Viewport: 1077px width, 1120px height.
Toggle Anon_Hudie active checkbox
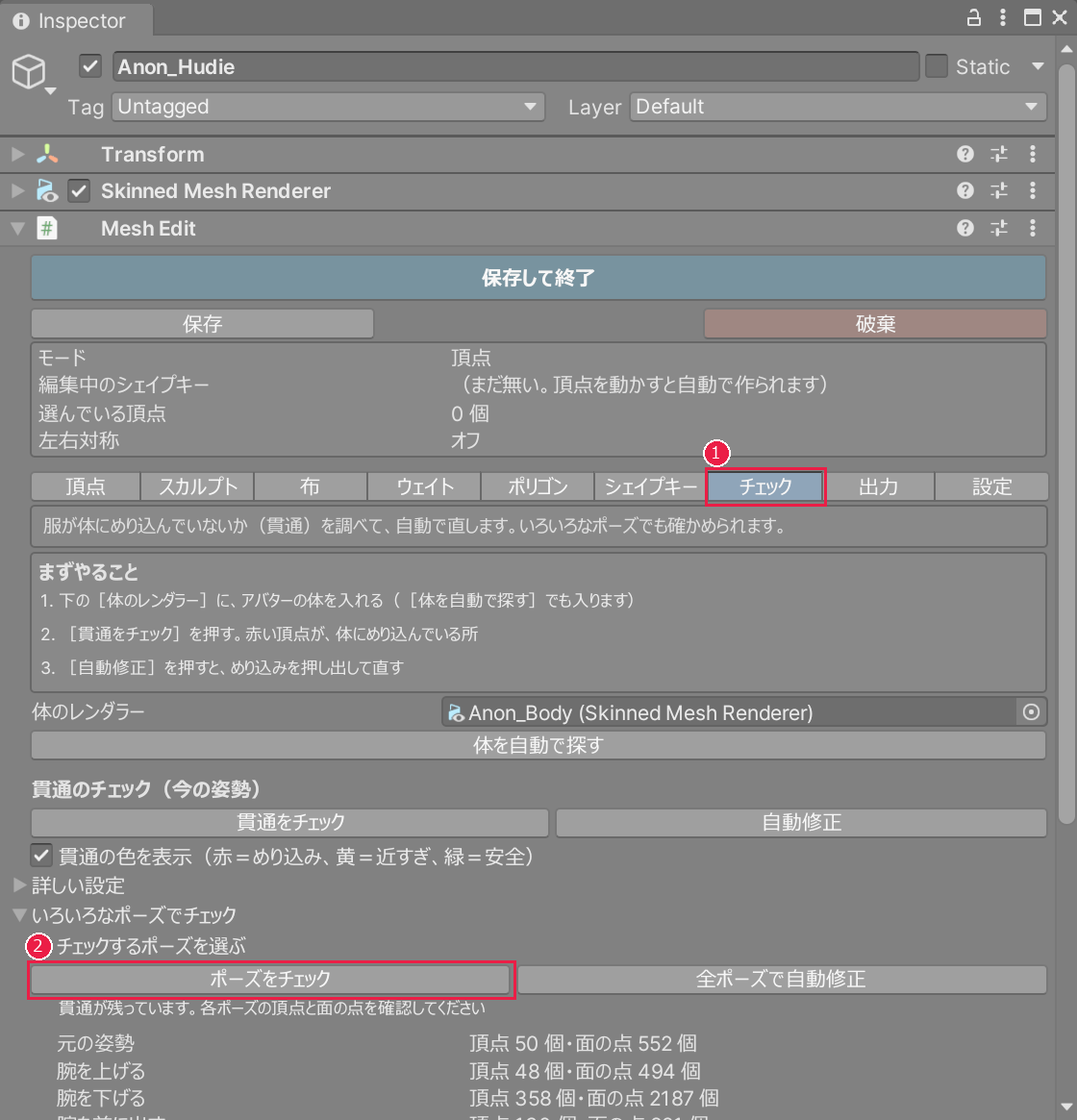[x=90, y=66]
